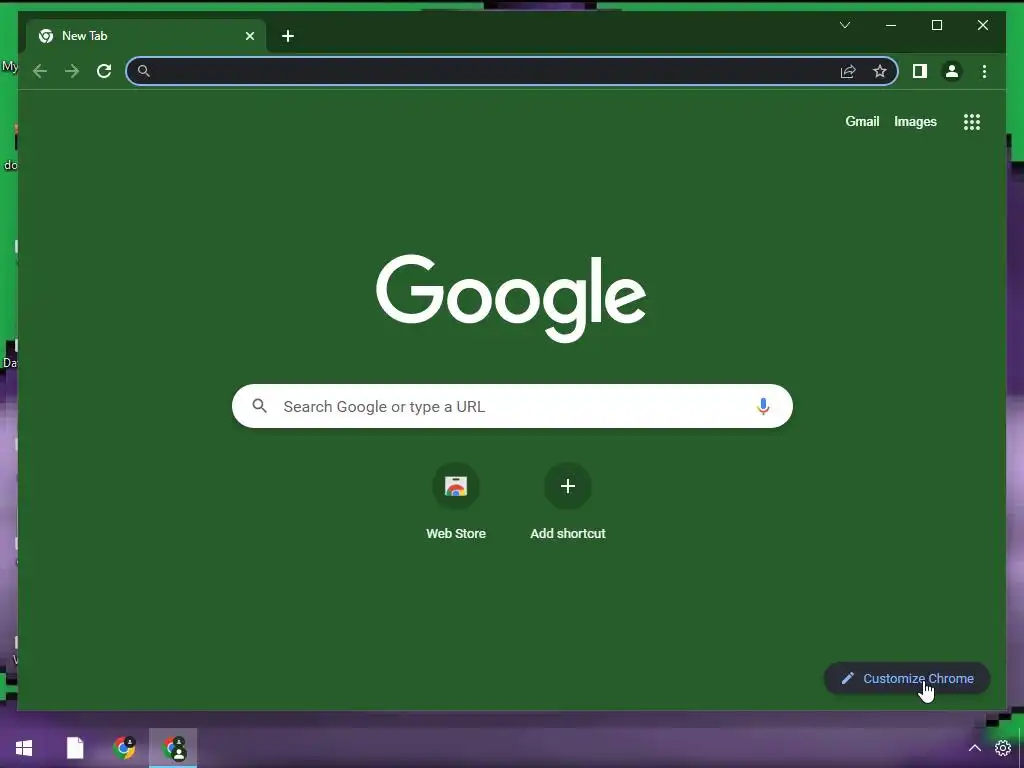Open the Windows Start menu
This screenshot has height=768, width=1024.
24,748
